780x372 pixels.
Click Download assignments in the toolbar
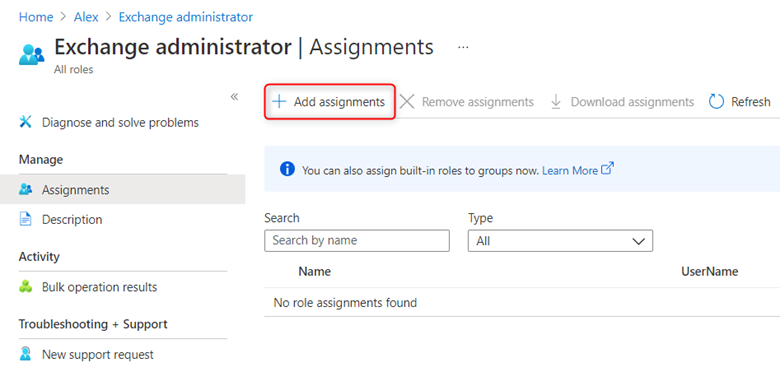tap(632, 102)
